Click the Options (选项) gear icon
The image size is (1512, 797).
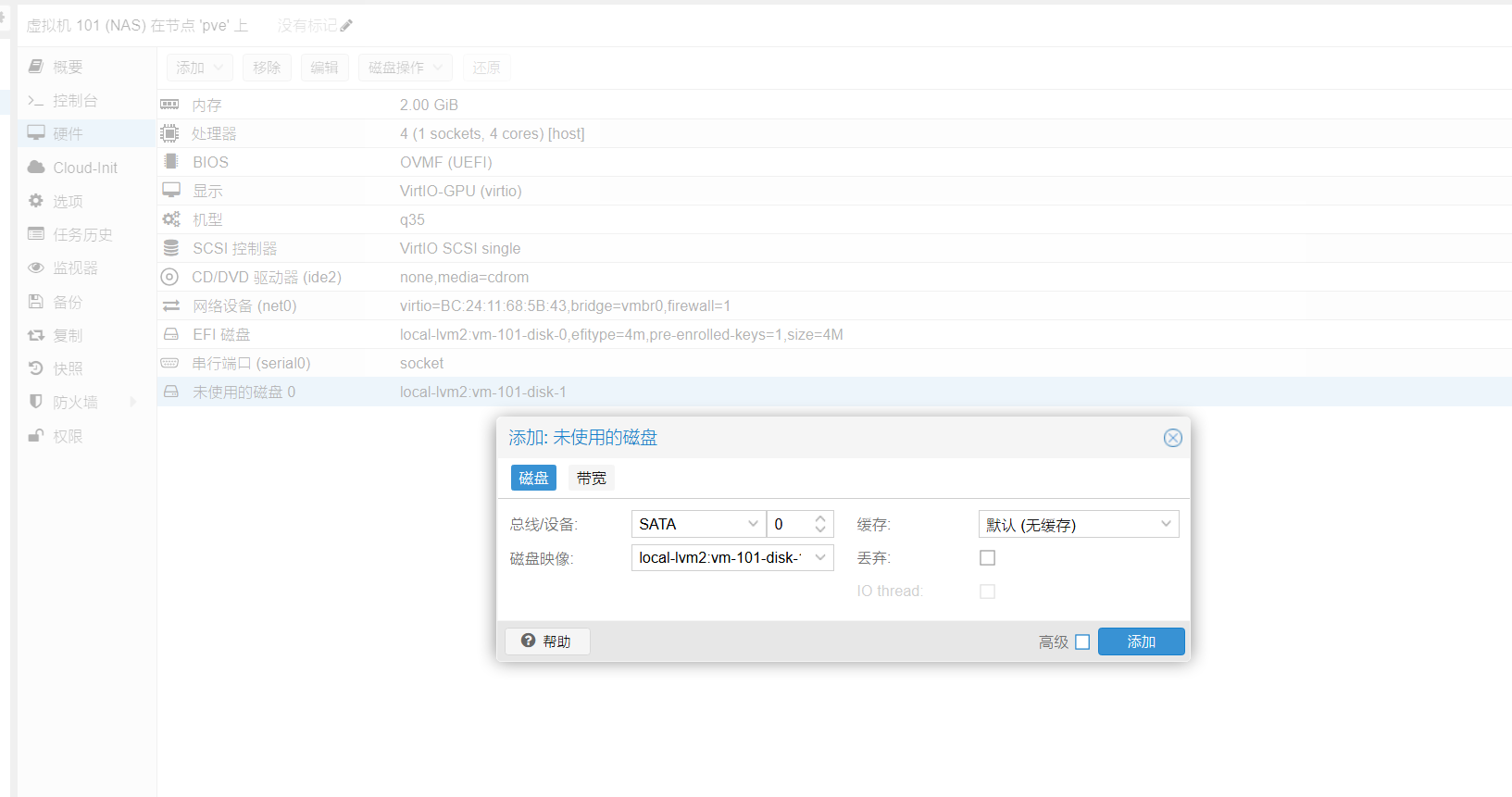click(36, 201)
